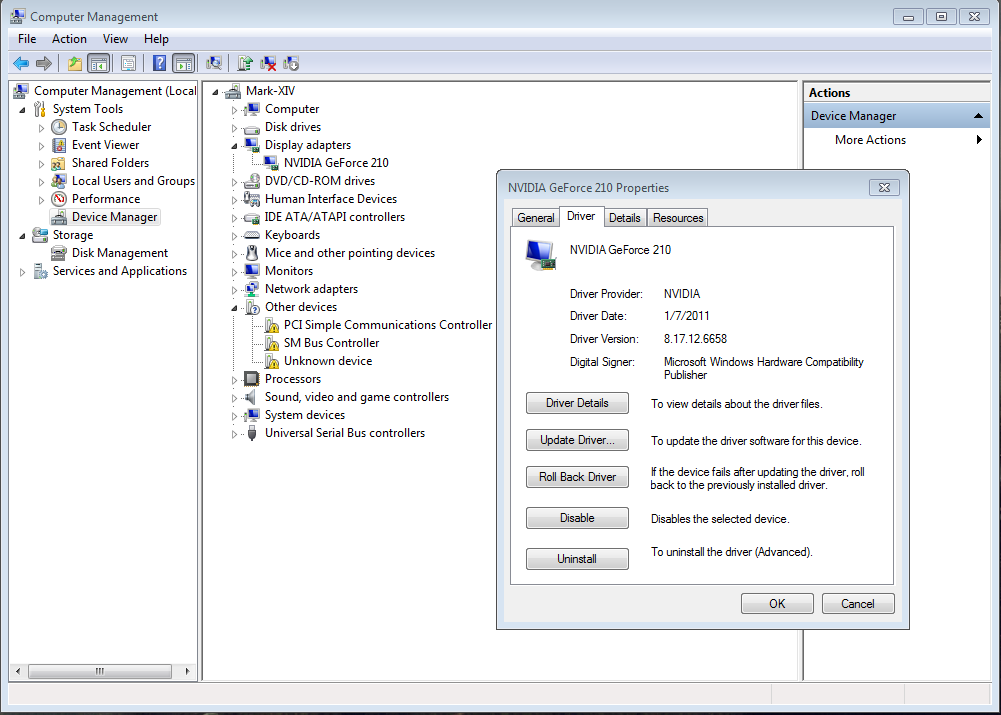The image size is (1001, 715).
Task: Click the blue Help question mark icon
Action: point(160,63)
